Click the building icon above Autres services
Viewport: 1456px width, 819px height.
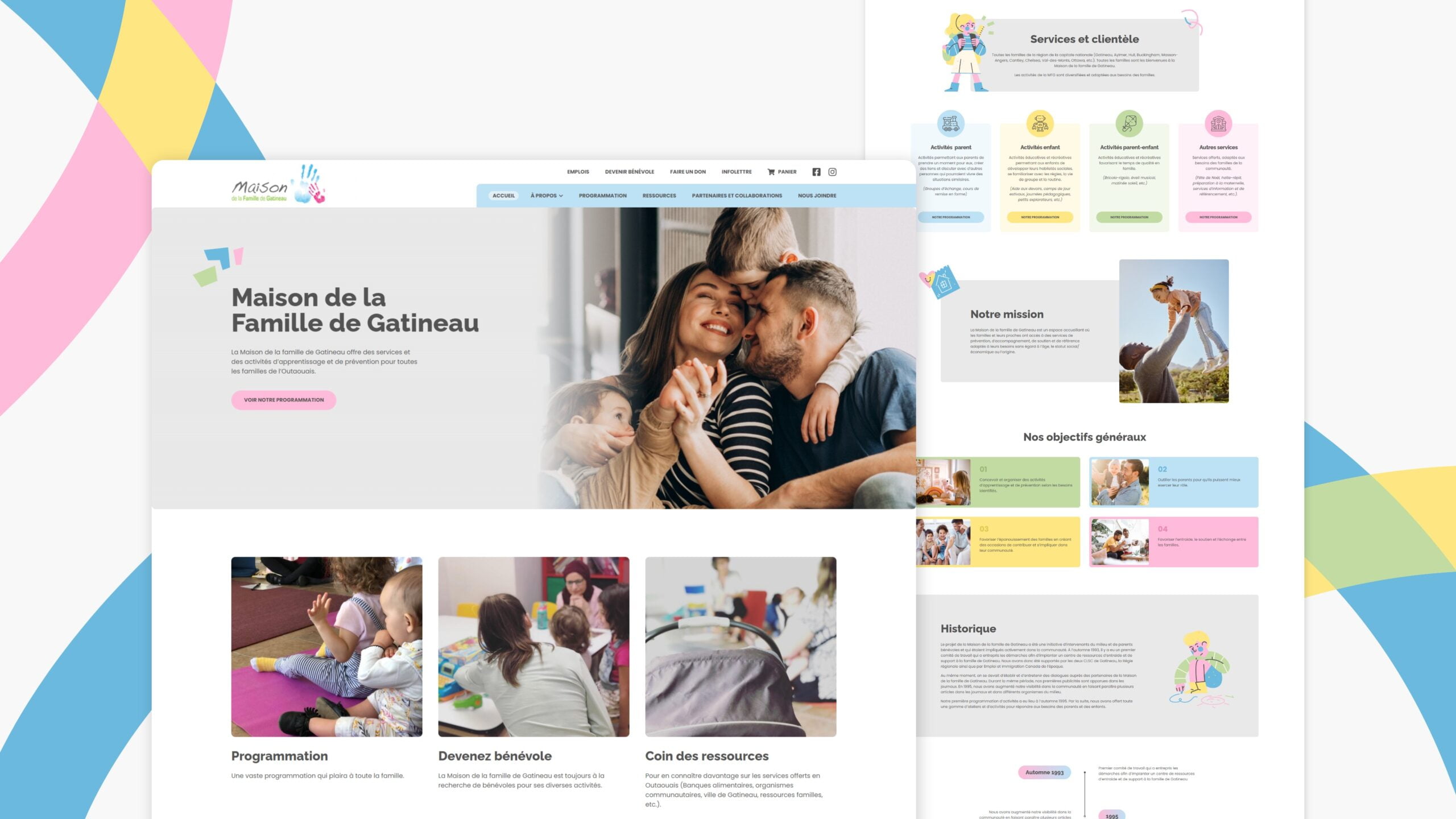(x=1218, y=123)
